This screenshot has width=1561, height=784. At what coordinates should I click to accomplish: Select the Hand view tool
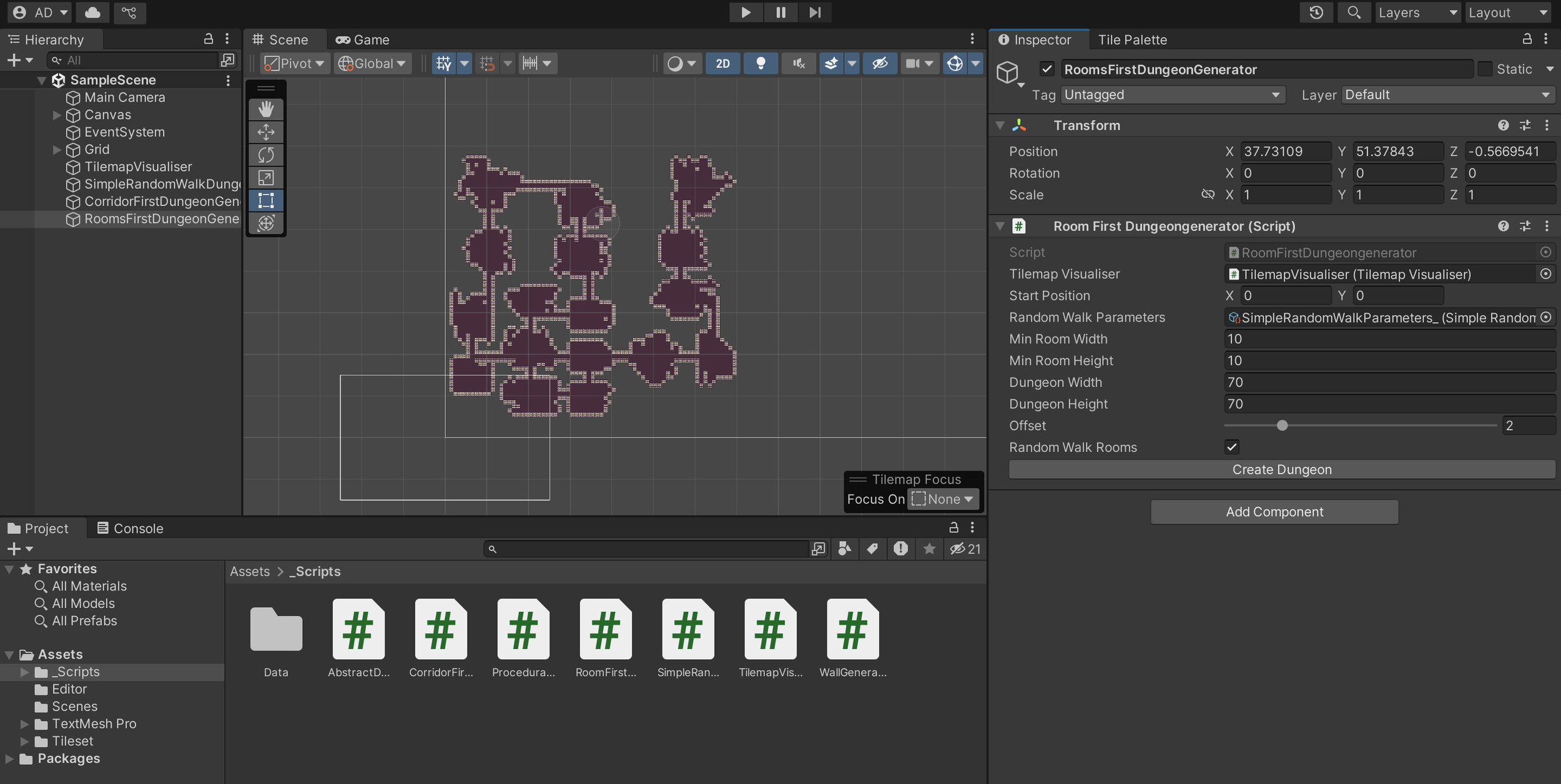(266, 109)
